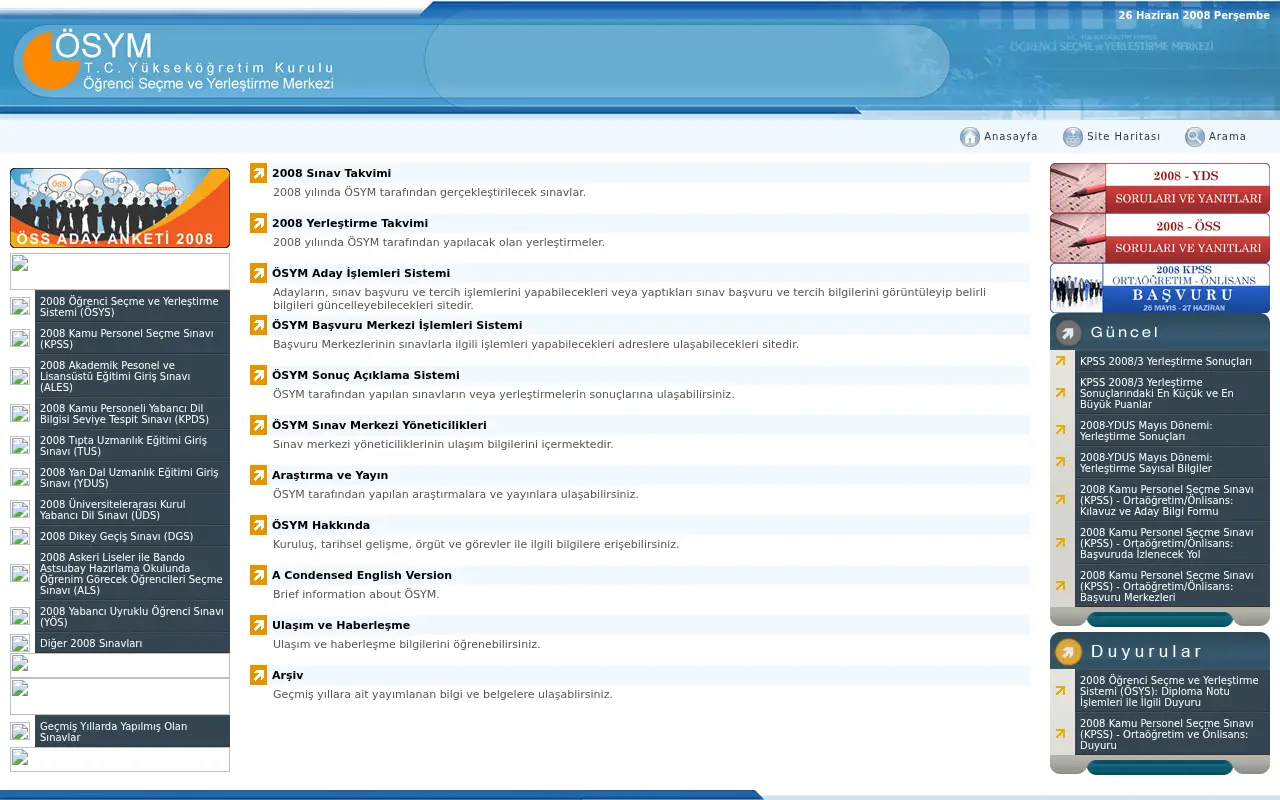This screenshot has height=800, width=1280.
Task: Open 2008 Üniversitelerarası Kurul Yabancı Dil Sınavı (ÜDS)
Action: tap(132, 509)
